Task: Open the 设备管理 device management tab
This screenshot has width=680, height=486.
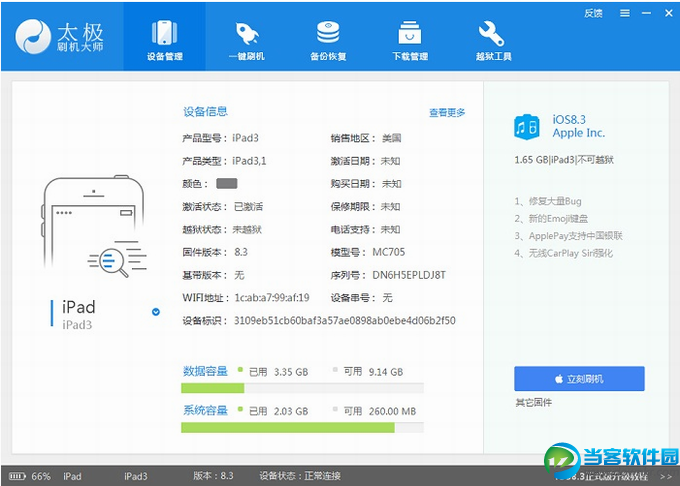Action: point(164,38)
